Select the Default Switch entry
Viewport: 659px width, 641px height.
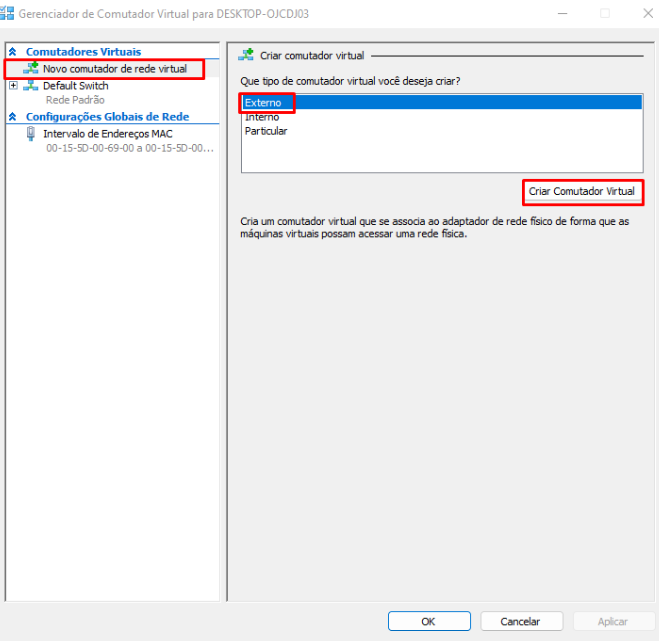click(76, 86)
